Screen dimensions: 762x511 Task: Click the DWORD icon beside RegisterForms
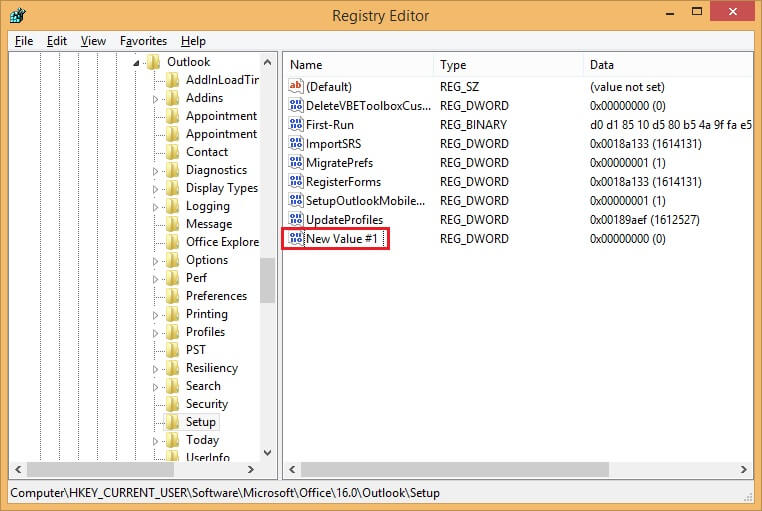point(295,181)
